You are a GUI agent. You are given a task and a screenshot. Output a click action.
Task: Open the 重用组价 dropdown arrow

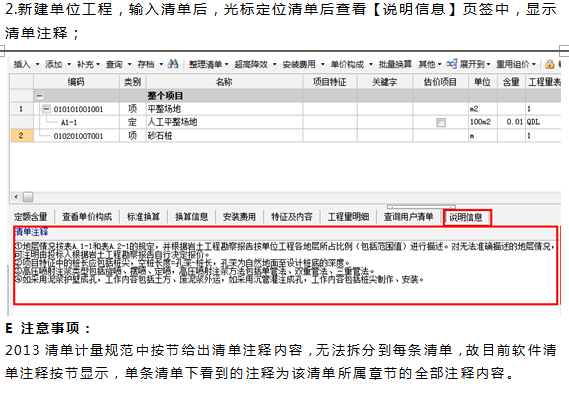click(x=534, y=65)
